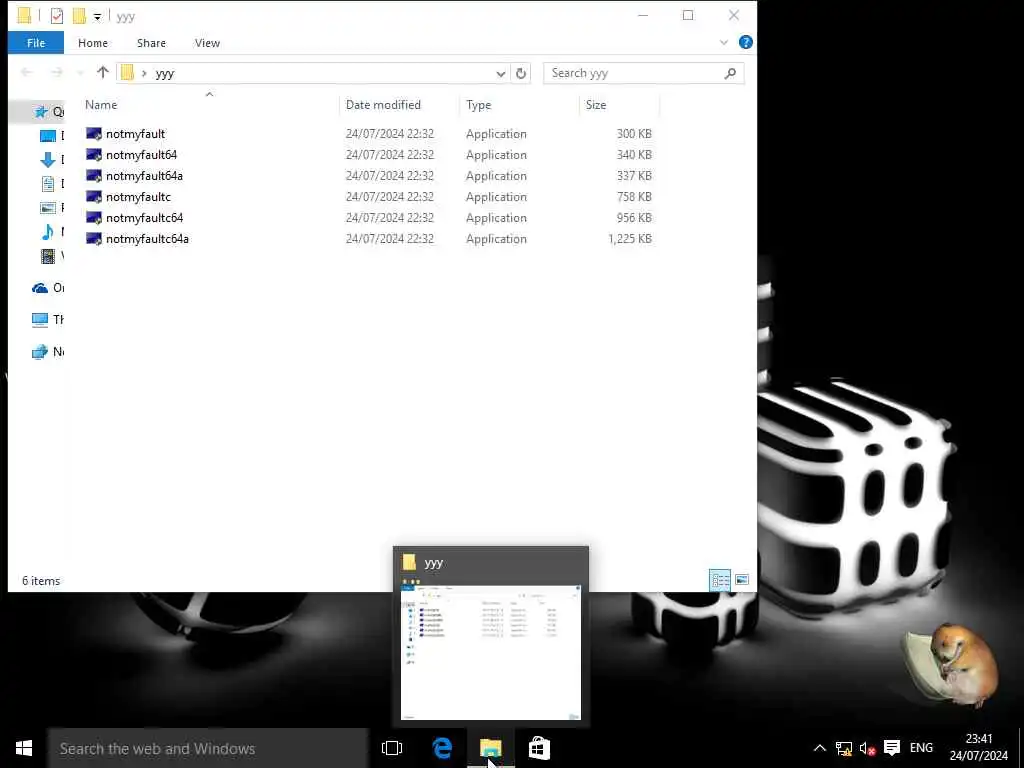Open the notmyfault application icon
1024x768 pixels.
tap(94, 134)
